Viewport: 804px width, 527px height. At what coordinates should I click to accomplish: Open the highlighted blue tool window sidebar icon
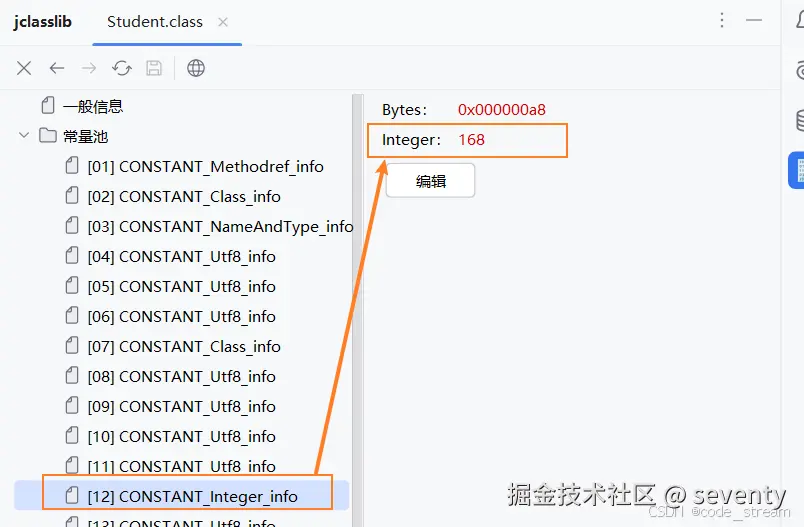[x=796, y=170]
